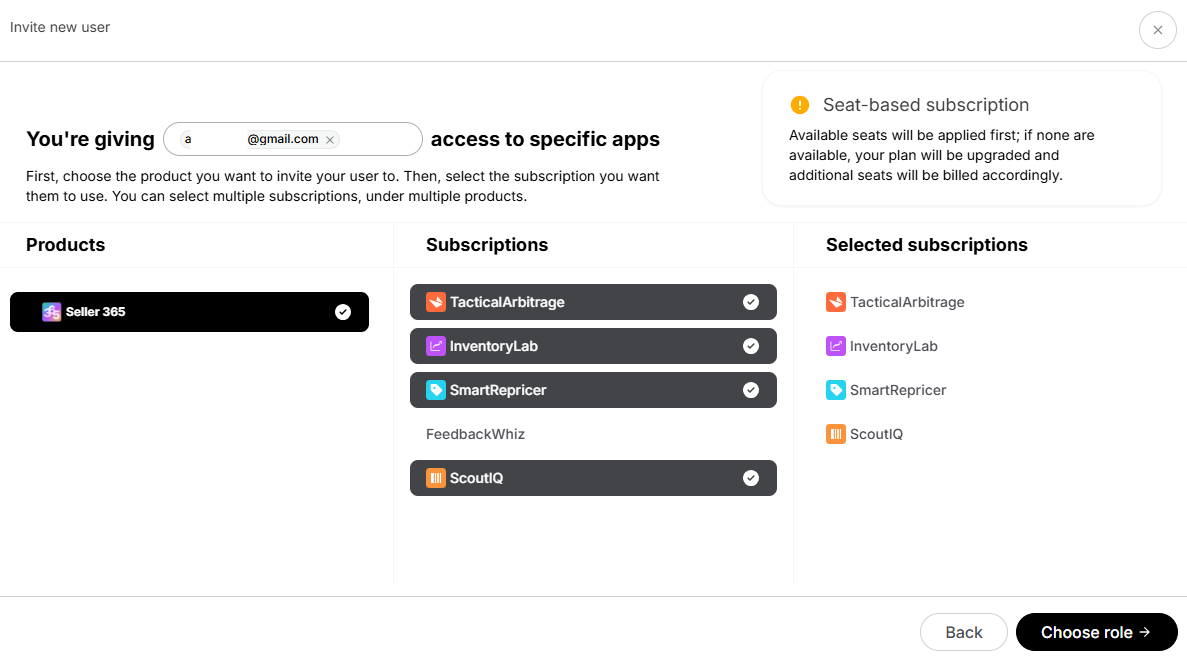This screenshot has height=656, width=1187.
Task: Uncheck the TacticalArbitrage subscription checkmark
Action: [751, 302]
